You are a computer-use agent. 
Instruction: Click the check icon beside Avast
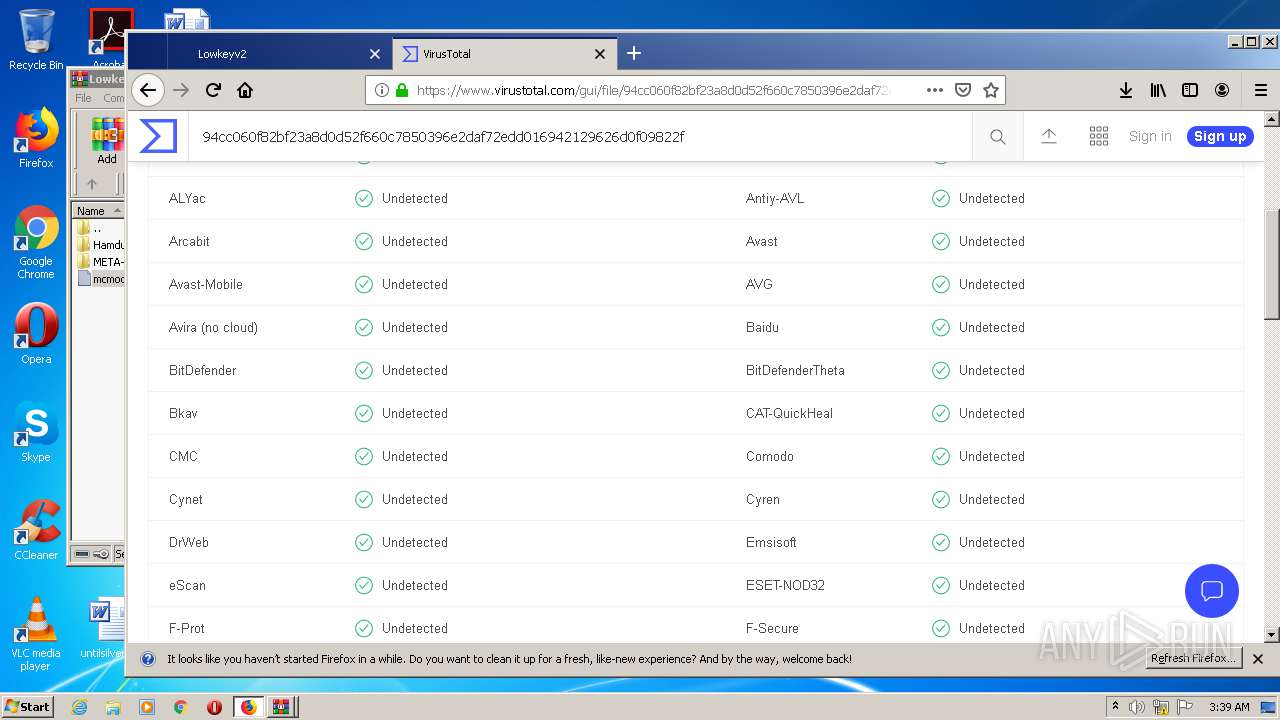coord(941,241)
